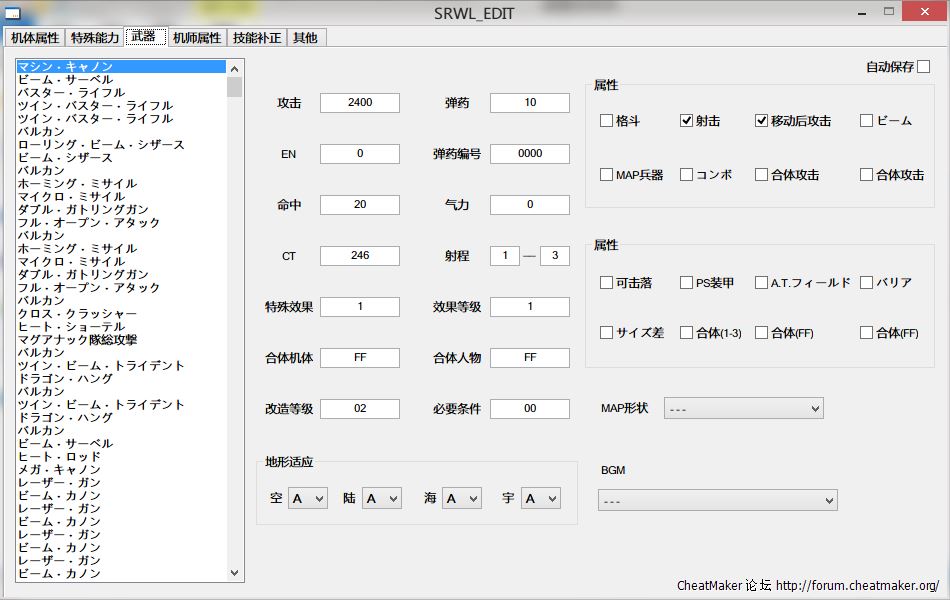
Task: Go to the 特殊能力 tab
Action: (95, 38)
